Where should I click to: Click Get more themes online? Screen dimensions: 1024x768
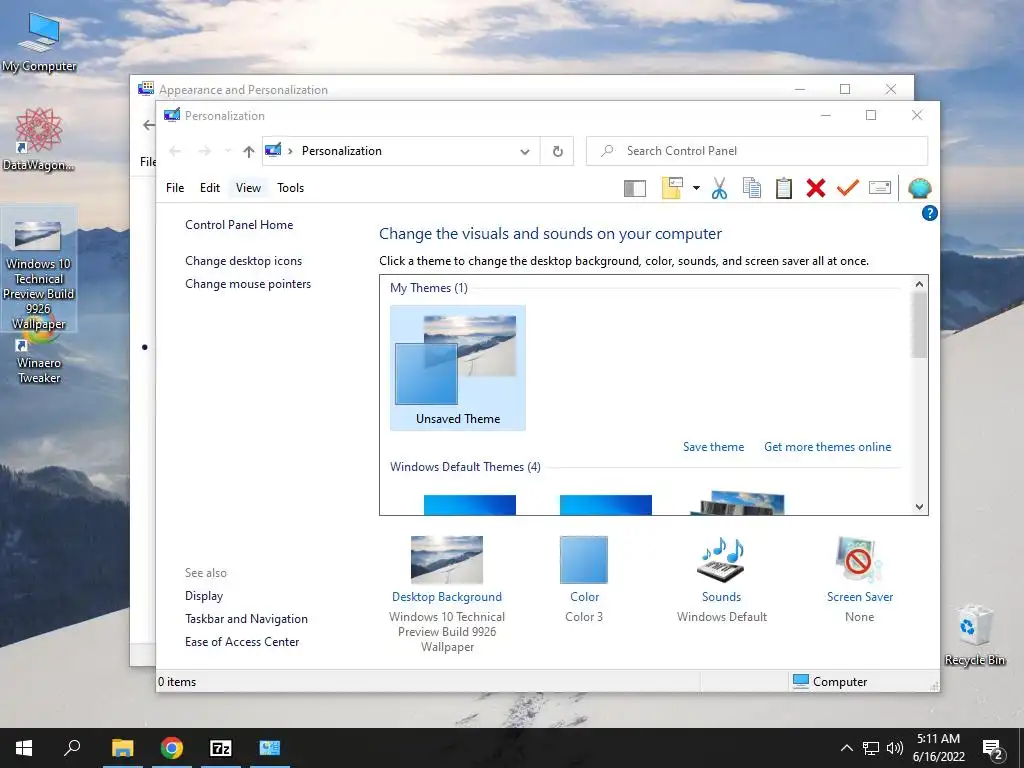pos(827,447)
